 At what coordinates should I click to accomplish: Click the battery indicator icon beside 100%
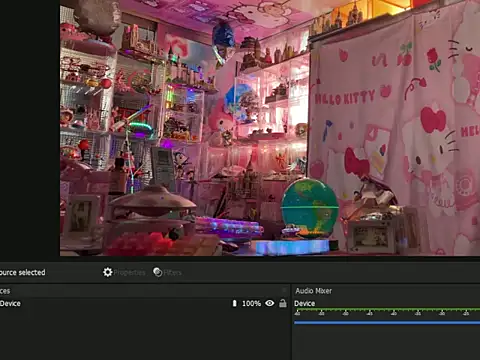pos(235,303)
